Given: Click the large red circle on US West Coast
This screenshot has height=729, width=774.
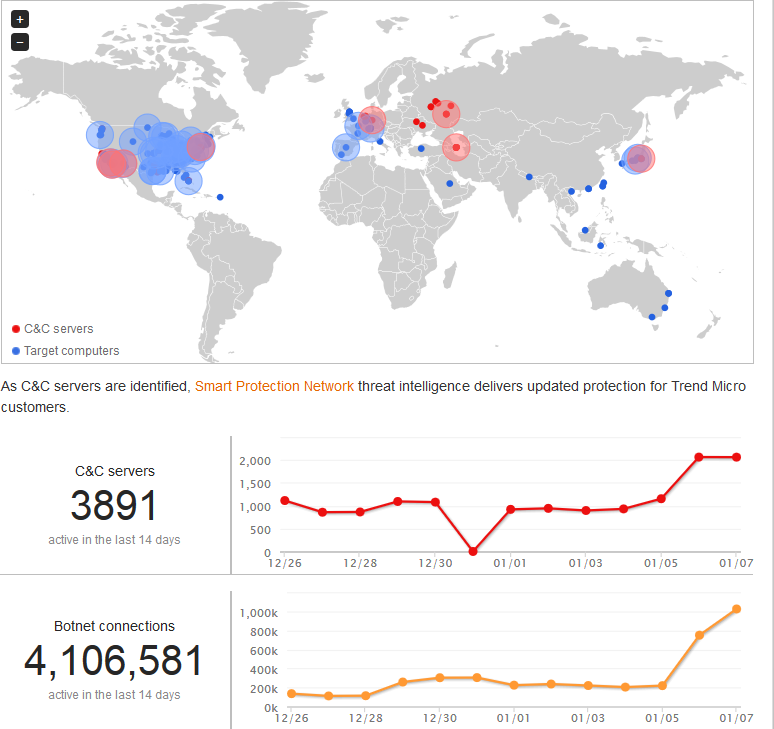Looking at the screenshot, I should (x=114, y=161).
